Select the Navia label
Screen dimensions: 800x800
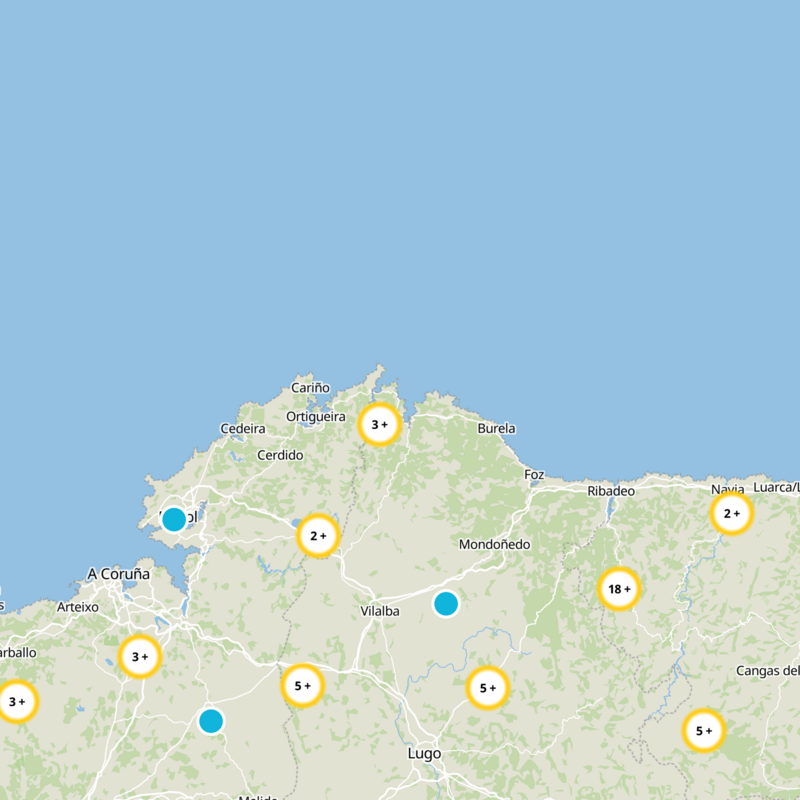click(x=728, y=489)
